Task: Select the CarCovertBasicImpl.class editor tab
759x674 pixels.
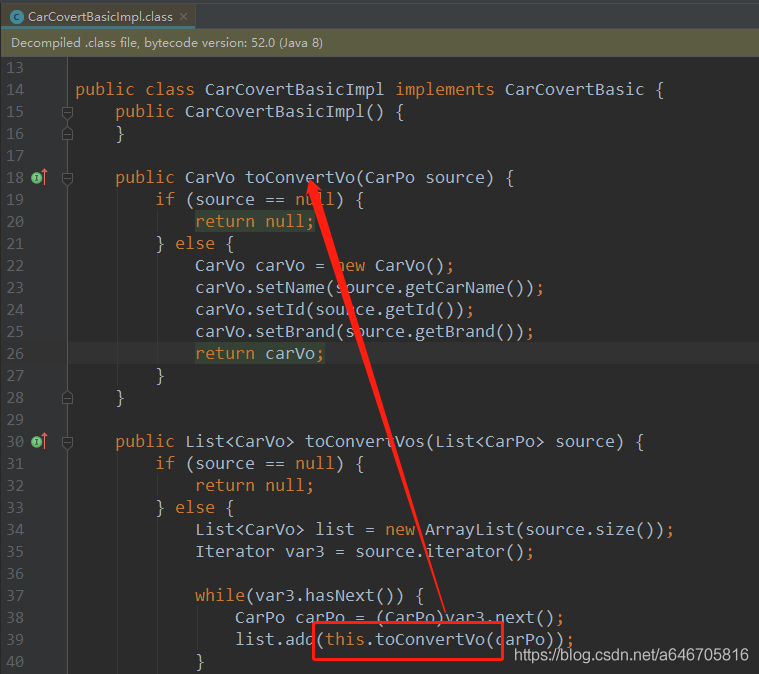Action: point(100,16)
